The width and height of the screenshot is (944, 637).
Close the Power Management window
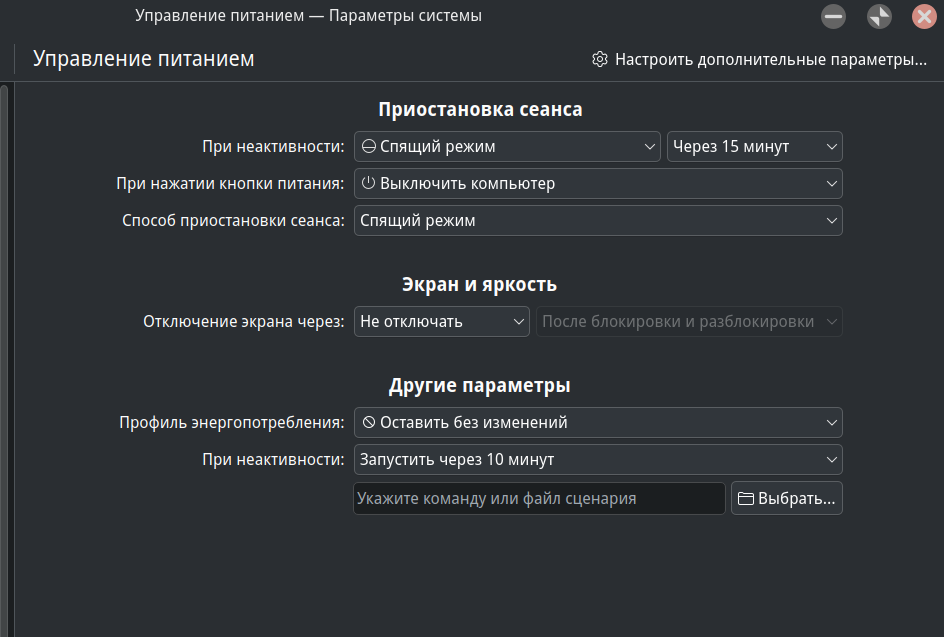924,16
